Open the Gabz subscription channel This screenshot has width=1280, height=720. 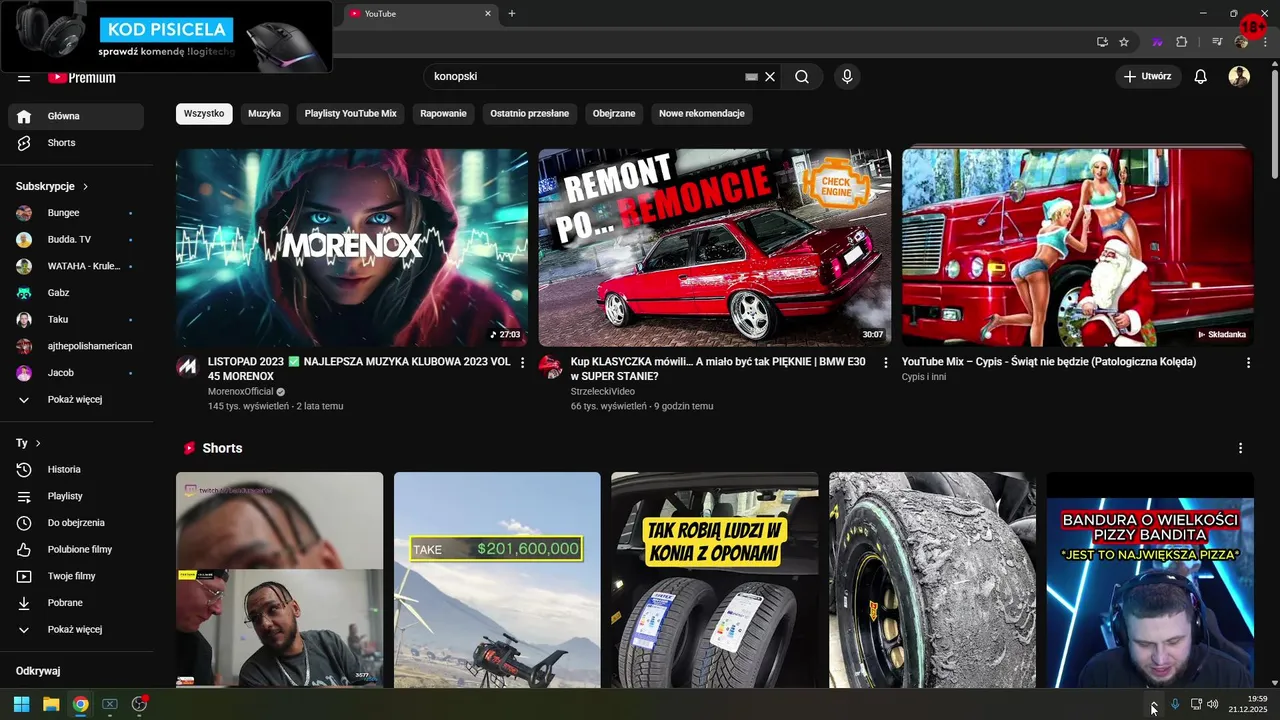coord(76,293)
